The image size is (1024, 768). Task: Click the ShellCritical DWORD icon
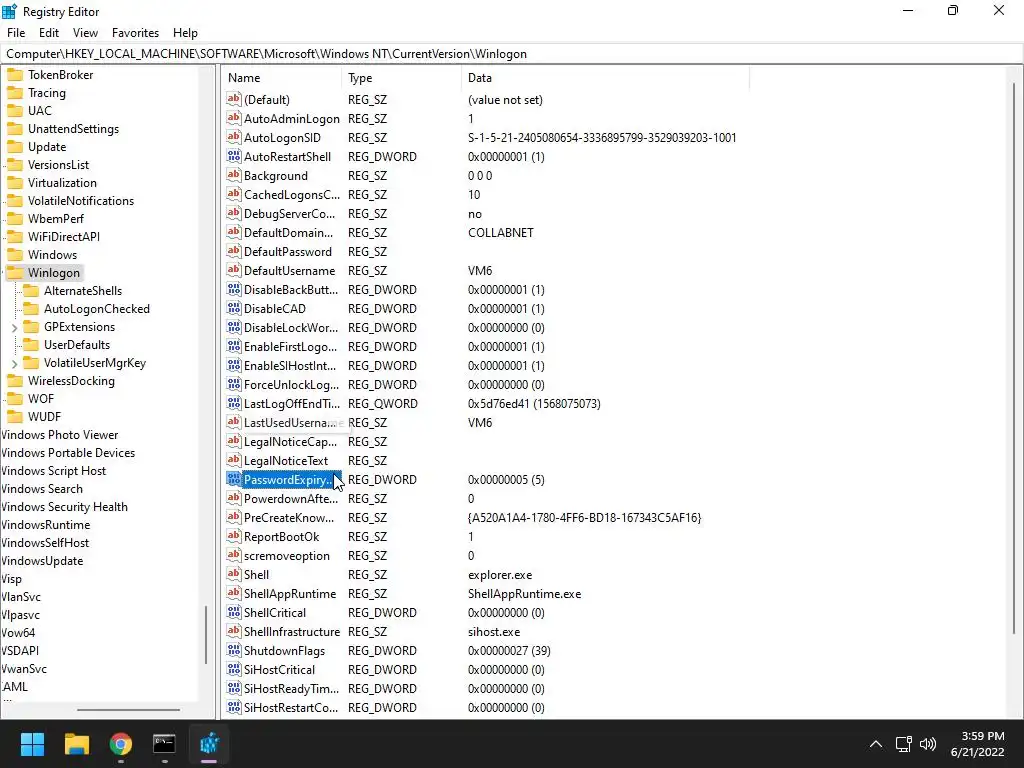[234, 612]
